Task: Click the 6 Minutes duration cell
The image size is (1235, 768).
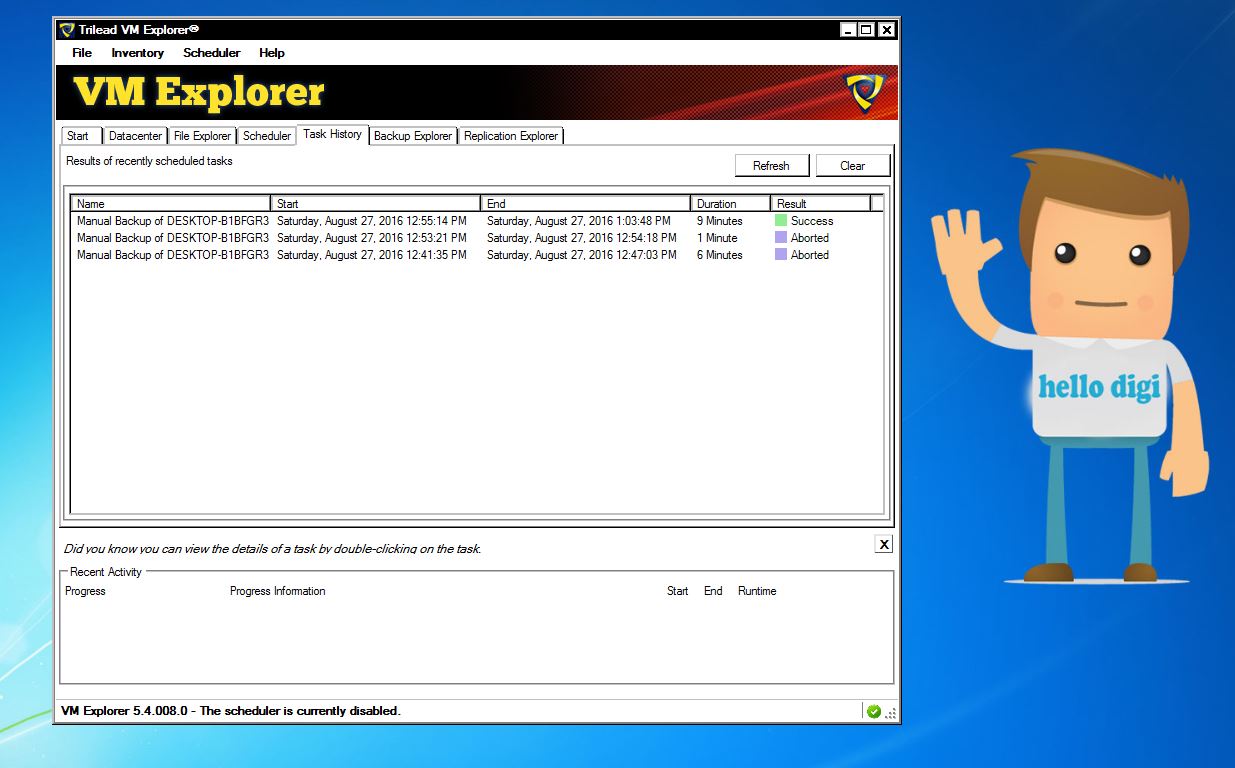Action: (x=720, y=255)
